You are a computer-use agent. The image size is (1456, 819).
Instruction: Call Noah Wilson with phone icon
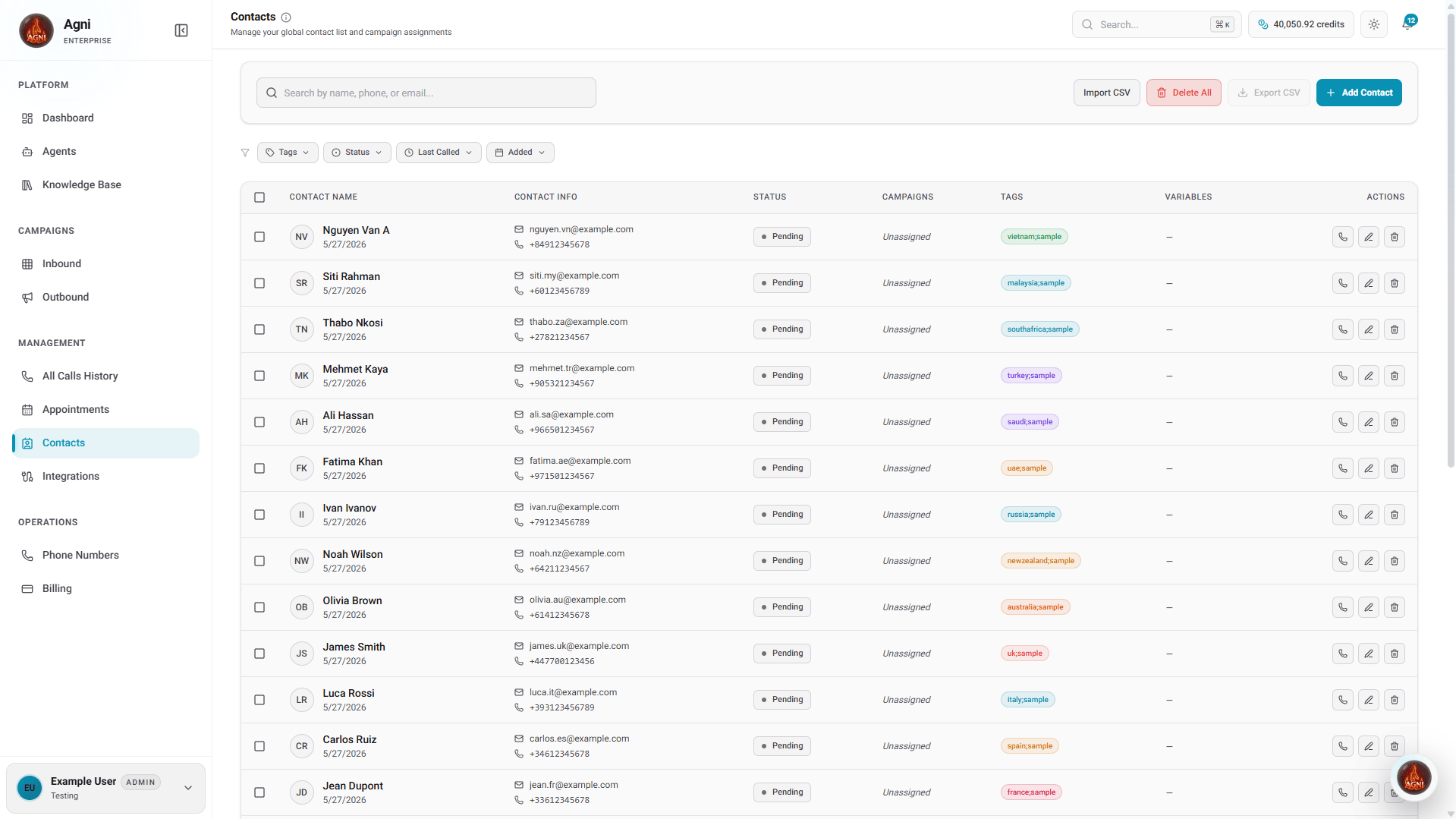[x=1343, y=561]
